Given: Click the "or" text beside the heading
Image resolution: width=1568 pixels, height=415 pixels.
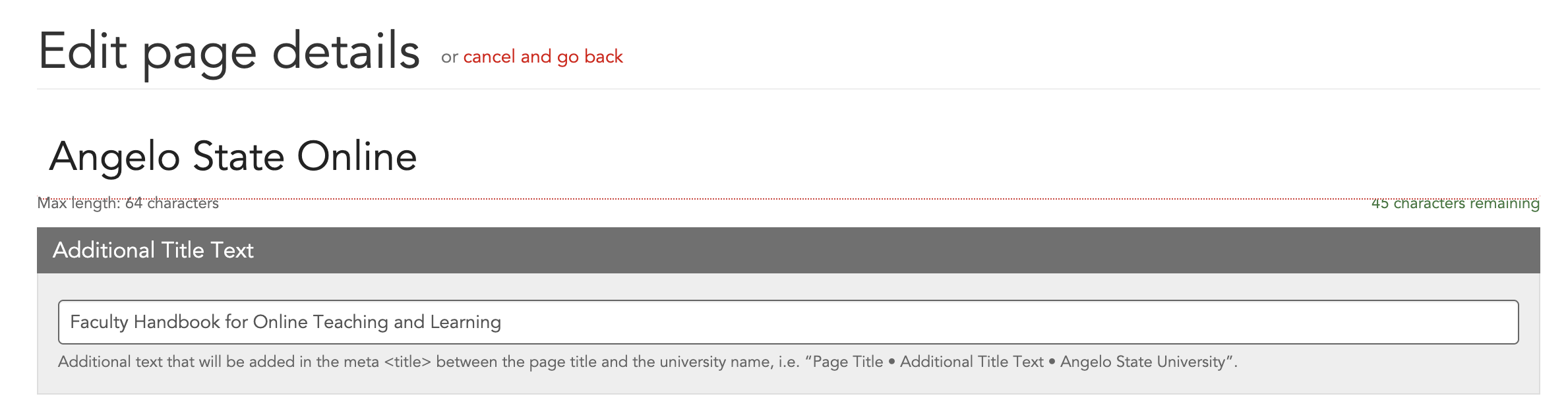Looking at the screenshot, I should (x=450, y=57).
